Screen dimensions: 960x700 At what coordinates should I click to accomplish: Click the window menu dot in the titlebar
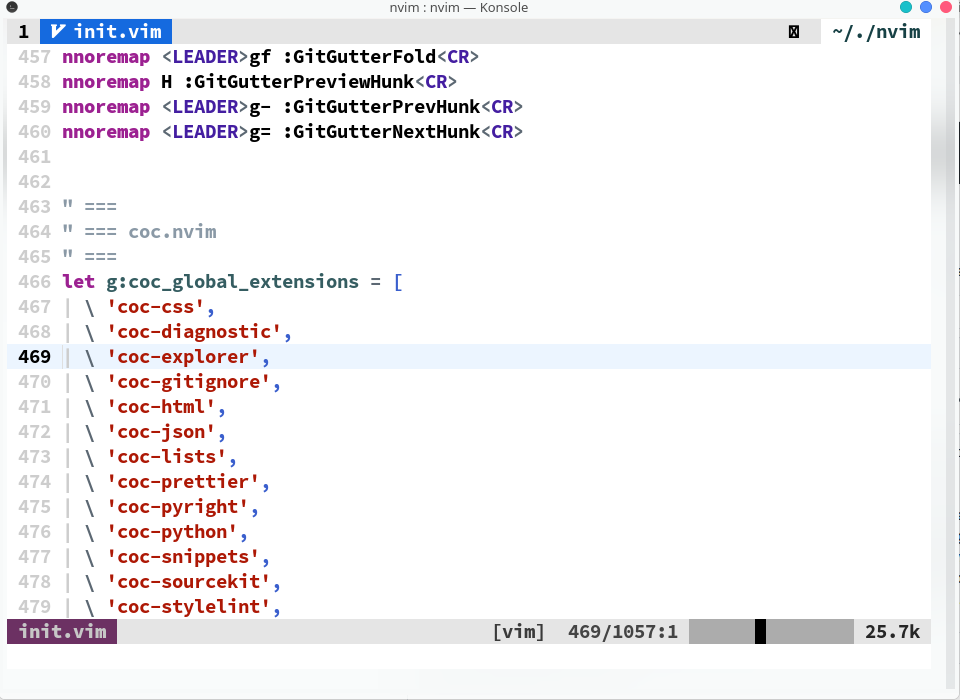click(10, 7)
